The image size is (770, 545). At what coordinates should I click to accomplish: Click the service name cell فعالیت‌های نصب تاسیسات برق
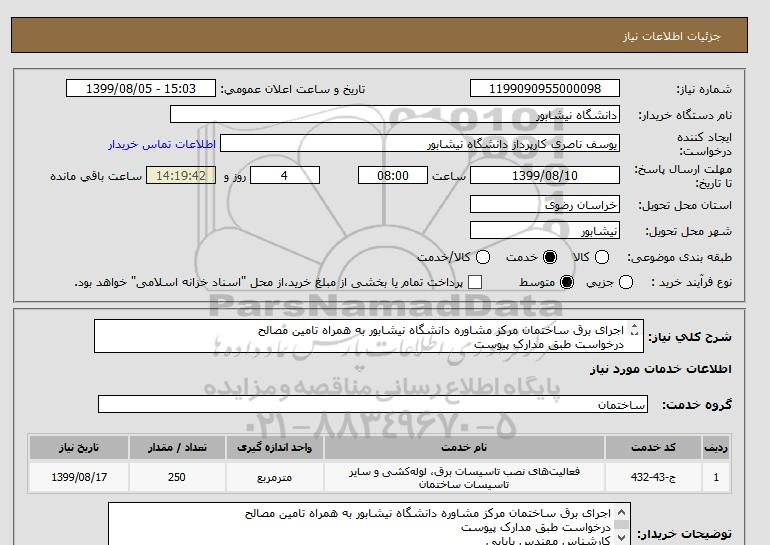click(x=464, y=477)
